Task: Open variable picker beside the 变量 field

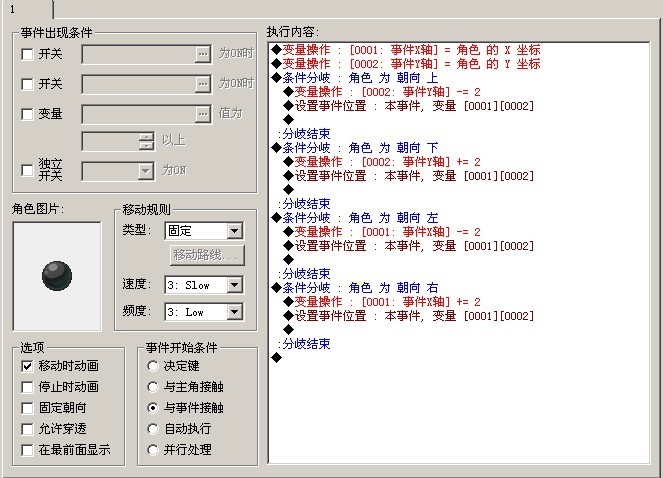Action: point(203,114)
